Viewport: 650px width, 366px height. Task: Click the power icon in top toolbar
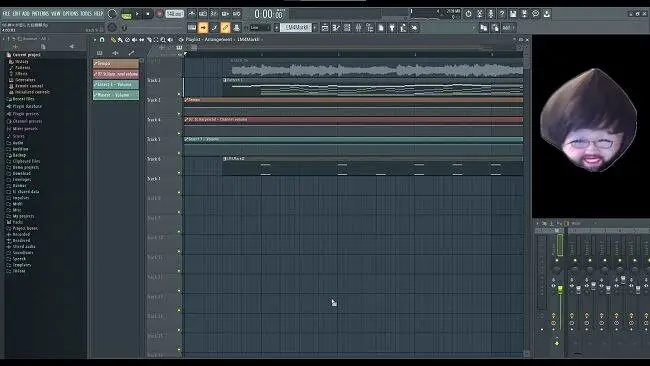468,14
